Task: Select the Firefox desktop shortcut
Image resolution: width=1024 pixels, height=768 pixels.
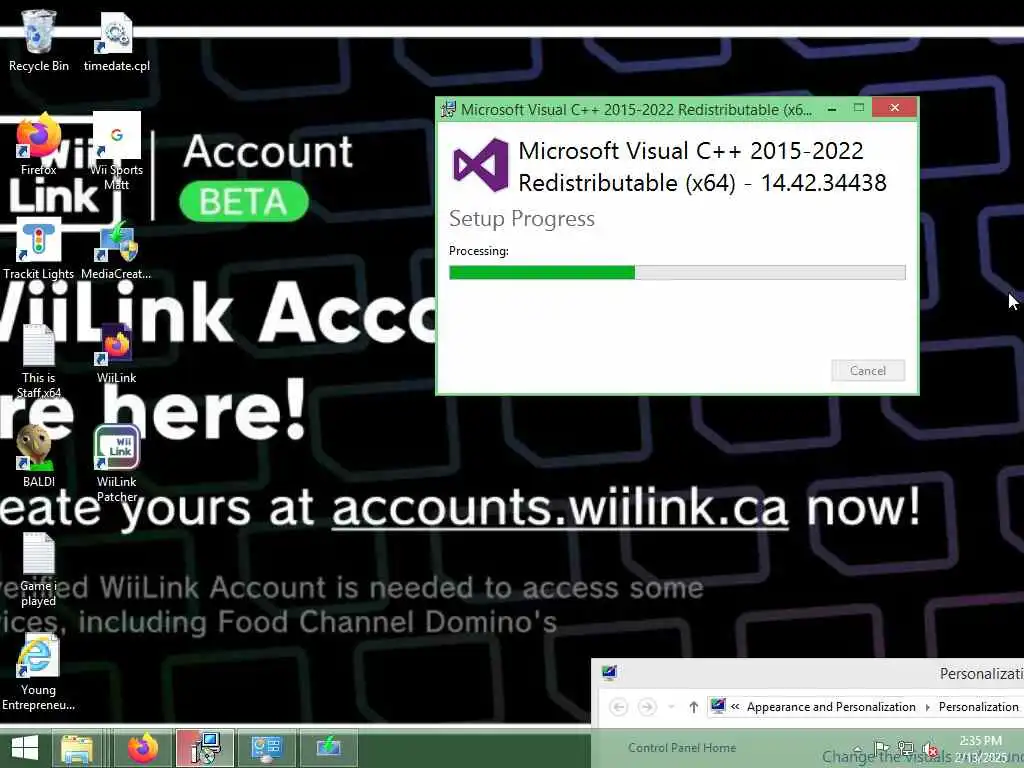Action: [x=39, y=145]
